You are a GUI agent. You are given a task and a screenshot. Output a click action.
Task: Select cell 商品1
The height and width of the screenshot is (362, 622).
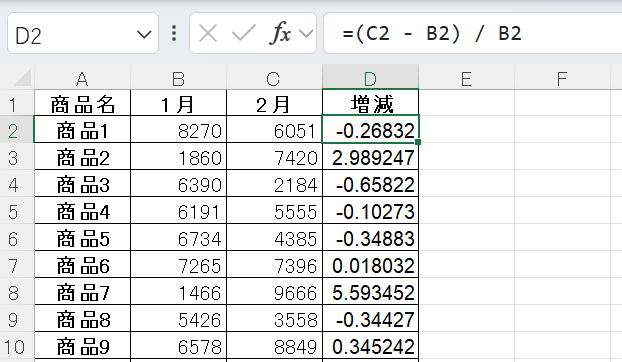[x=83, y=130]
